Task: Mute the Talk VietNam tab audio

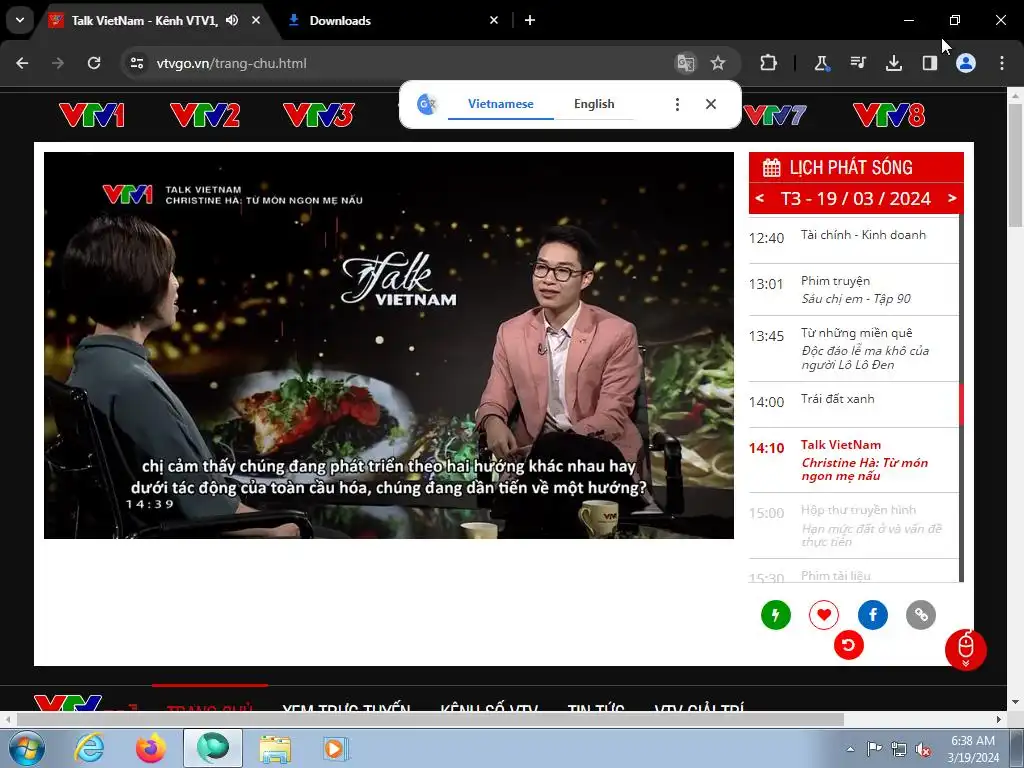Action: coord(232,20)
